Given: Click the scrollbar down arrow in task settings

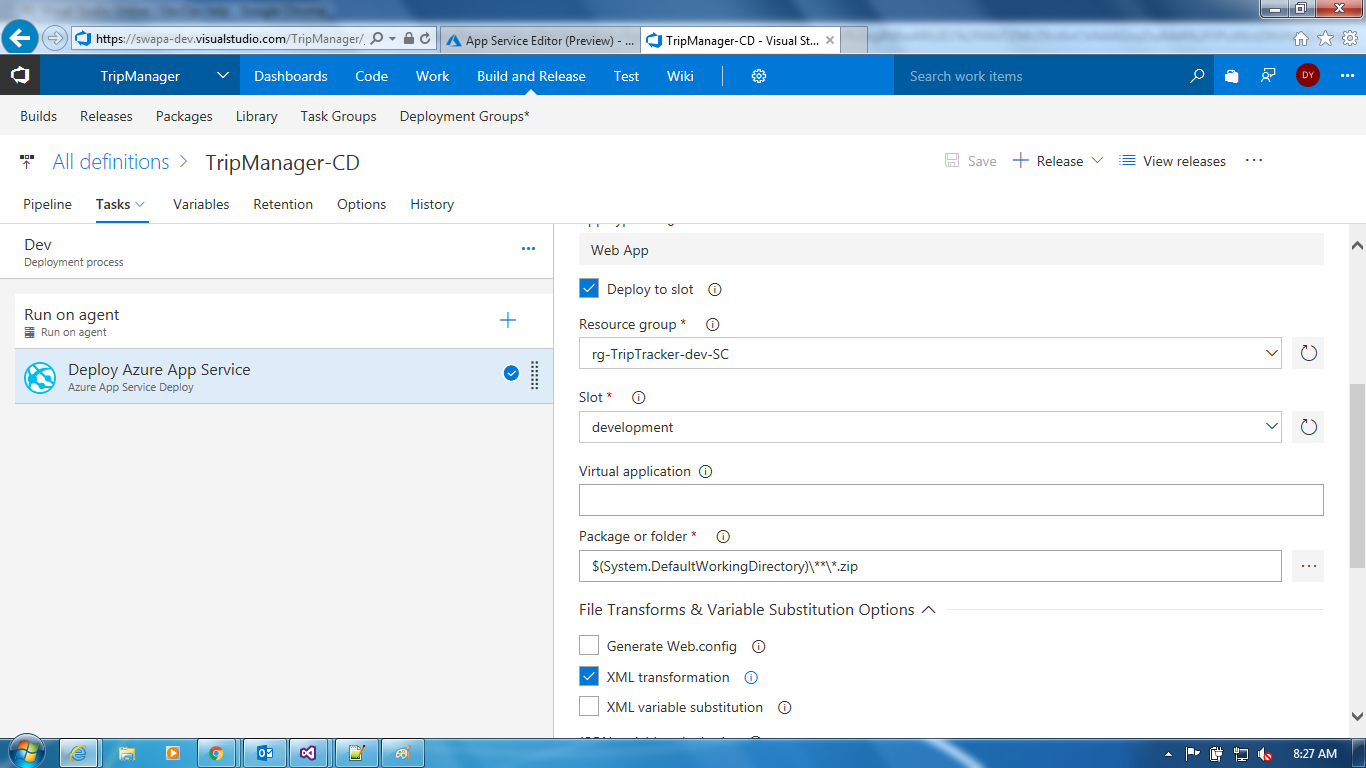Looking at the screenshot, I should [x=1357, y=716].
